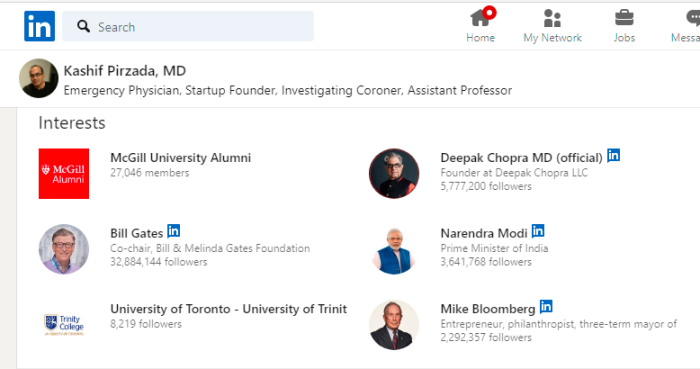Open Kashif Pirzada's profile photo

point(39,78)
